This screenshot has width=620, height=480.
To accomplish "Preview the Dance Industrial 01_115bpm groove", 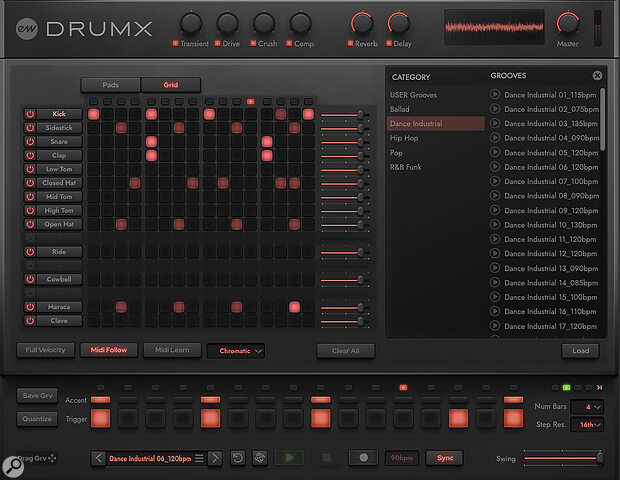I will 495,94.
